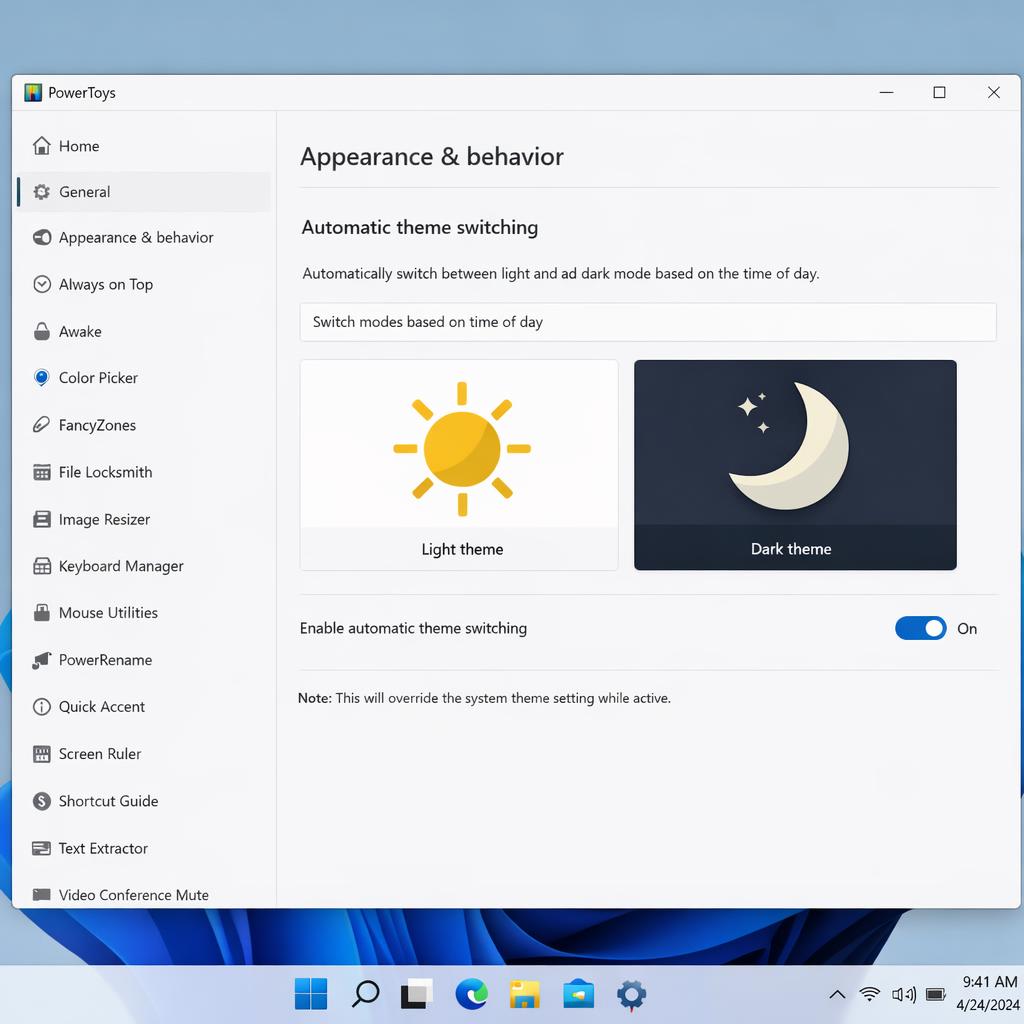This screenshot has width=1024, height=1024.
Task: Disable automatic theme switching toggle
Action: point(920,628)
